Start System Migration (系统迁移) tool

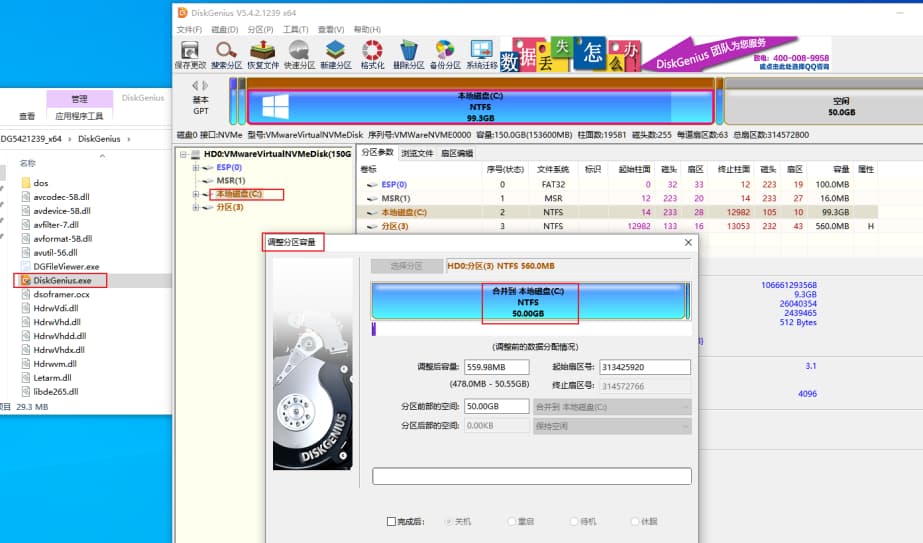tap(482, 55)
